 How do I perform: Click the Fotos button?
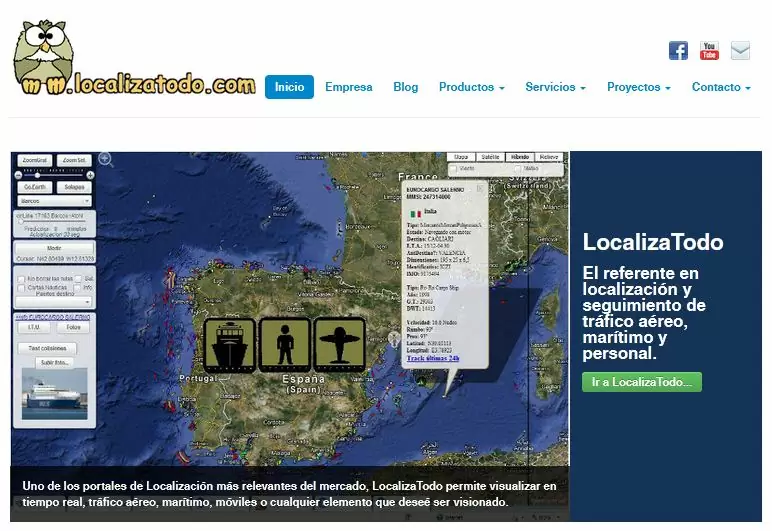pyautogui.click(x=73, y=327)
